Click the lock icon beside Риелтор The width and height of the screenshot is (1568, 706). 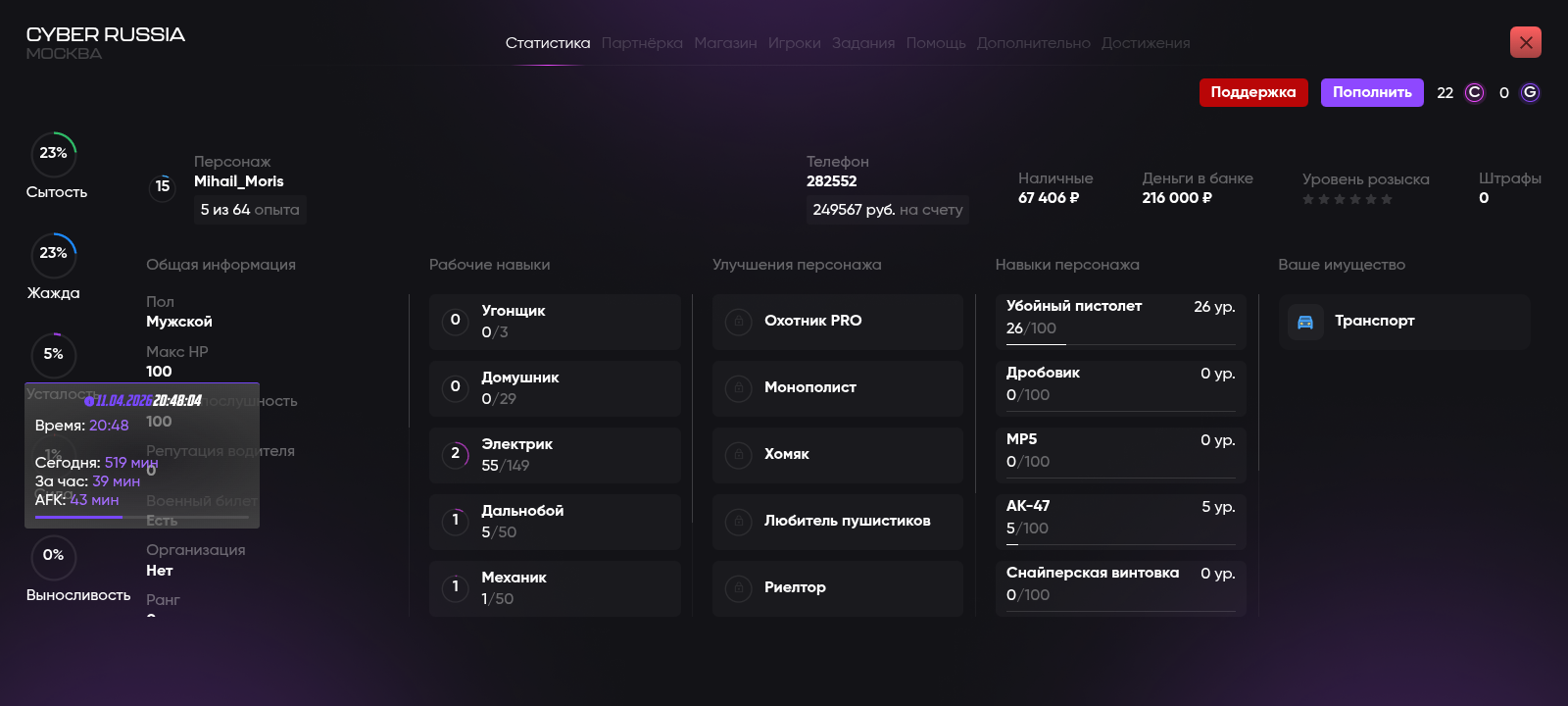point(738,588)
